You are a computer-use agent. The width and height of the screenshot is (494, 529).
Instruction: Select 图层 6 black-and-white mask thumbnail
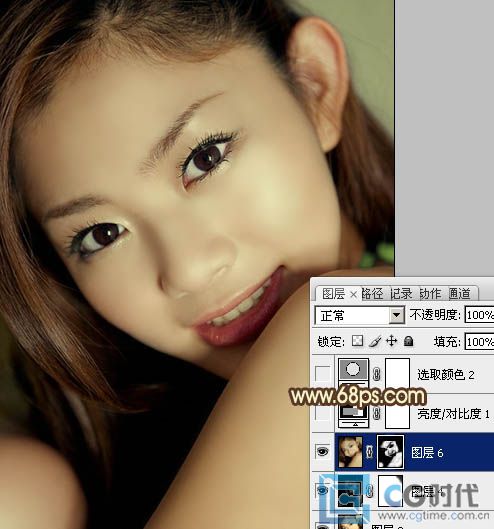(x=390, y=452)
